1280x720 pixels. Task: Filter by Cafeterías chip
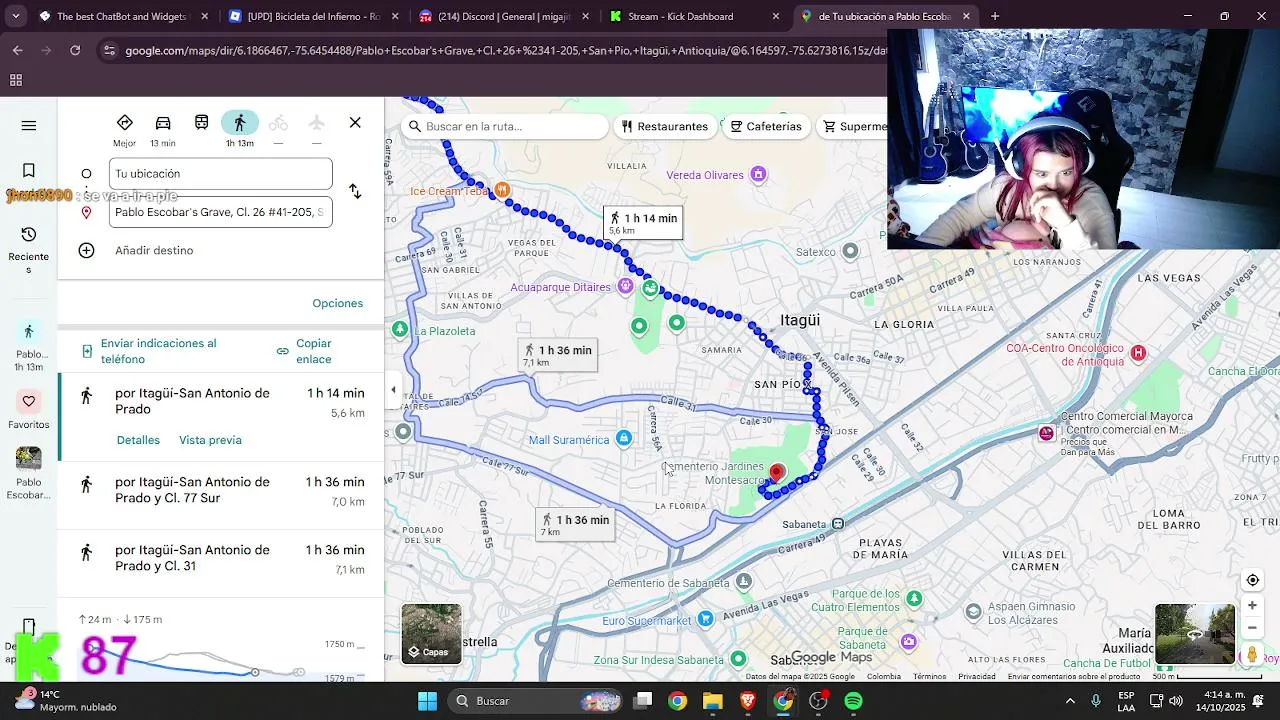(766, 126)
